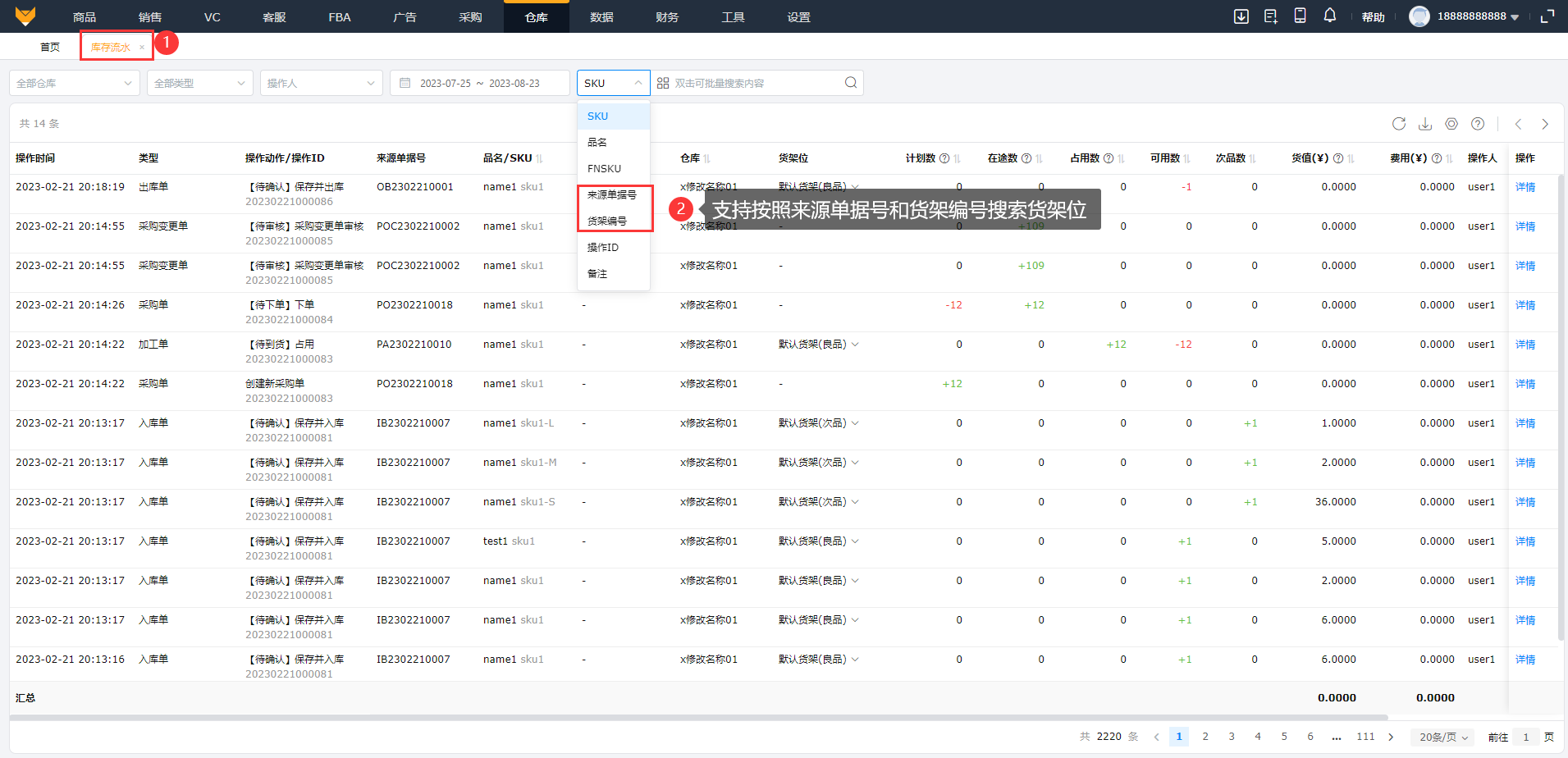1568x758 pixels.
Task: Toggle fullscreen with the expand icon
Action: tap(1547, 16)
